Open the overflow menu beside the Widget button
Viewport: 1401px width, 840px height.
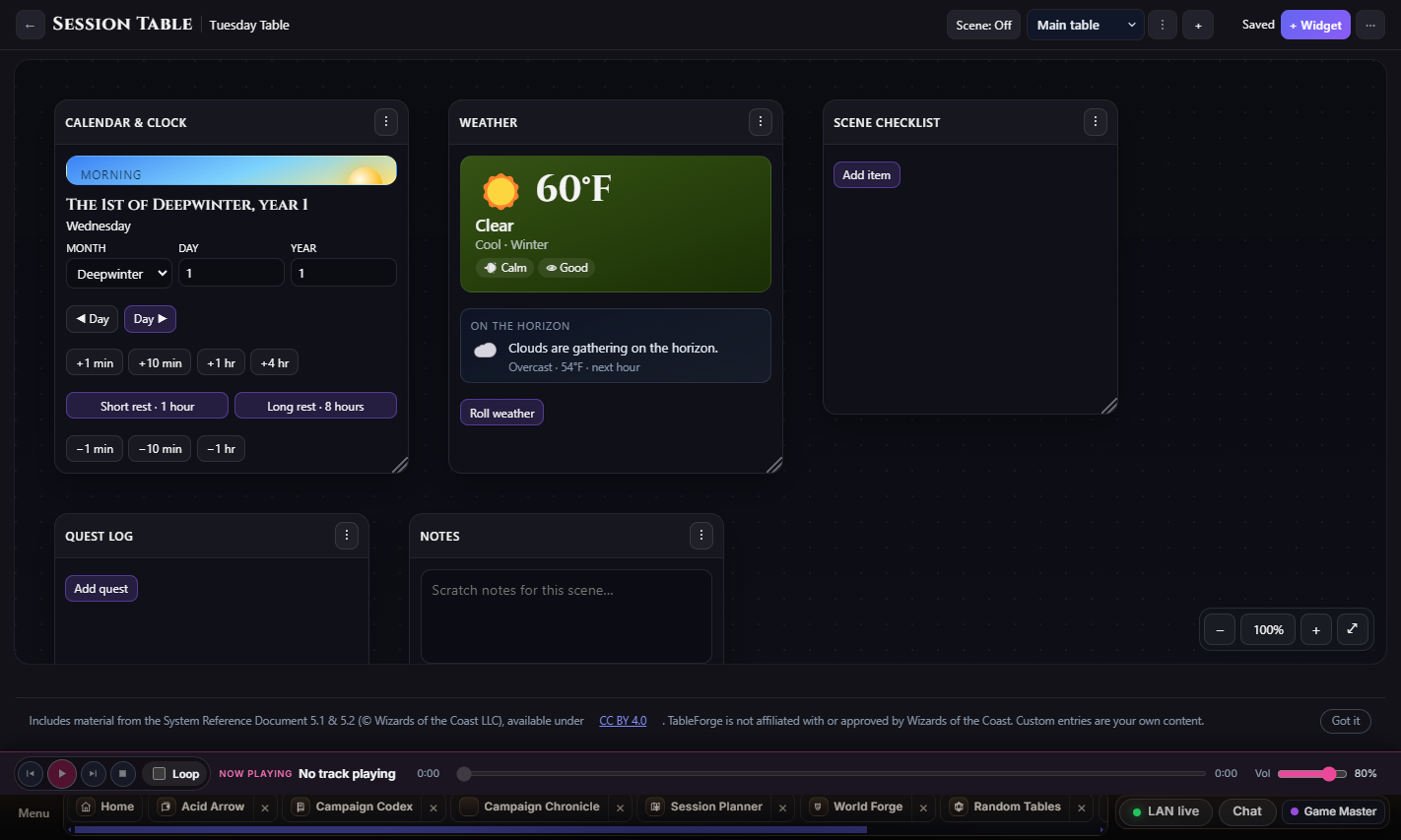point(1370,26)
